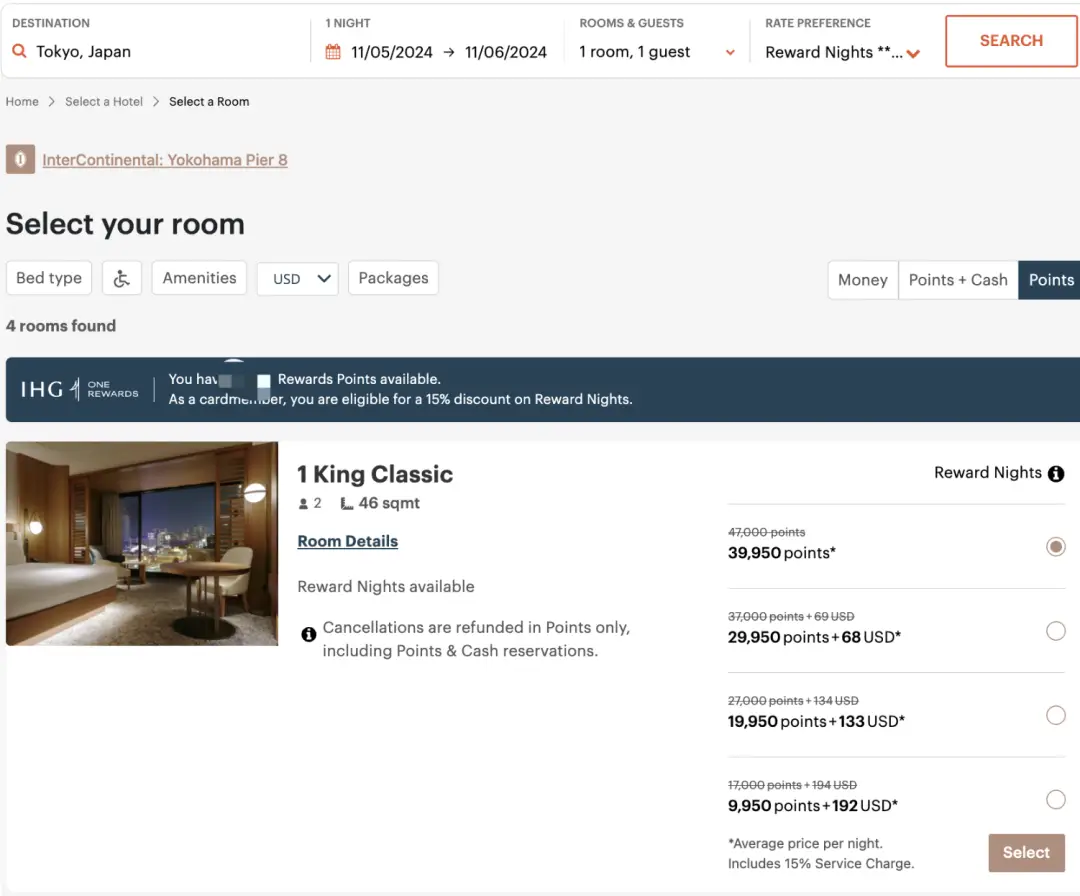Click the 1 King Classic room photo
Screen dimensions: 1080x896
[x=142, y=543]
